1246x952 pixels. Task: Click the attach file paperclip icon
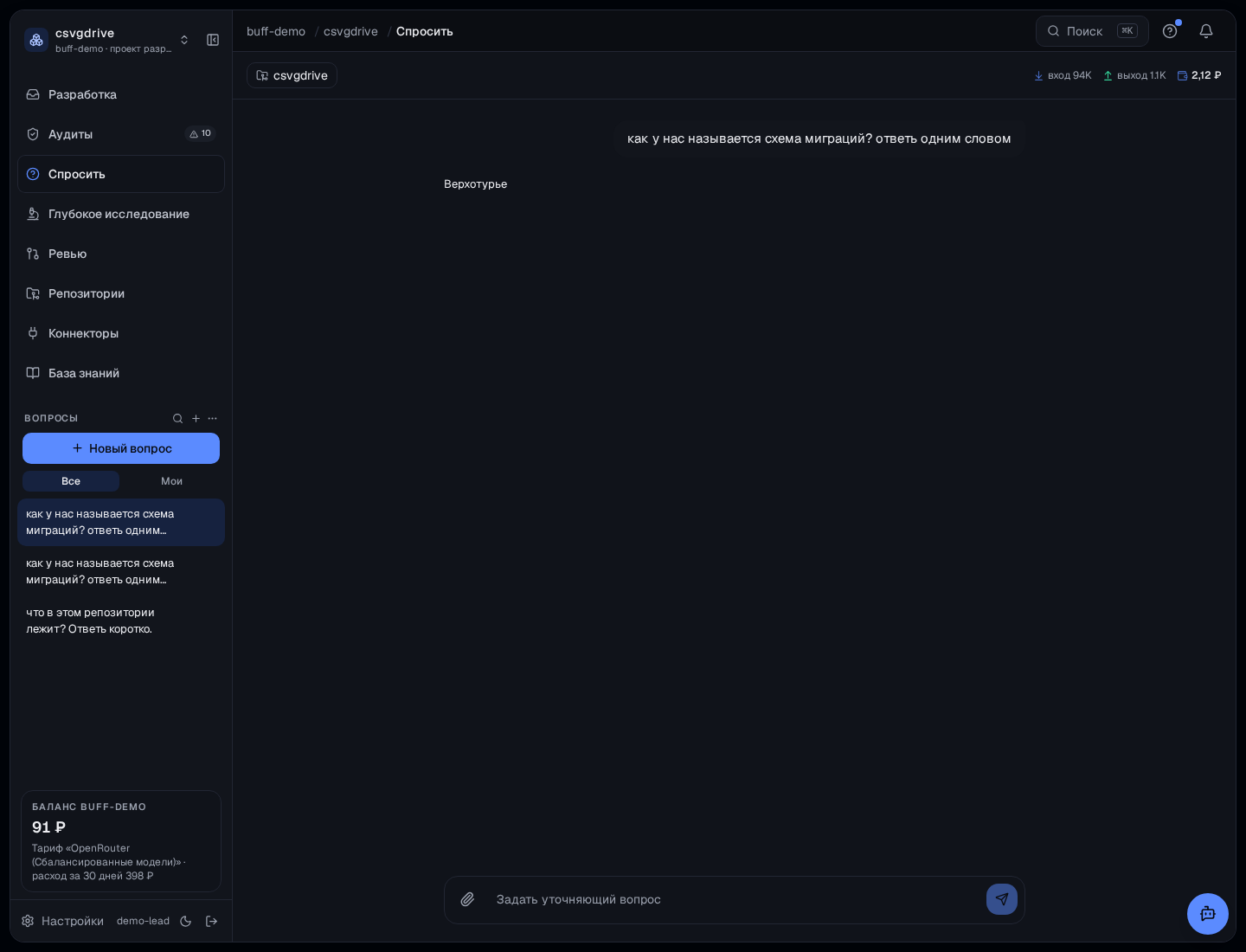coord(467,899)
